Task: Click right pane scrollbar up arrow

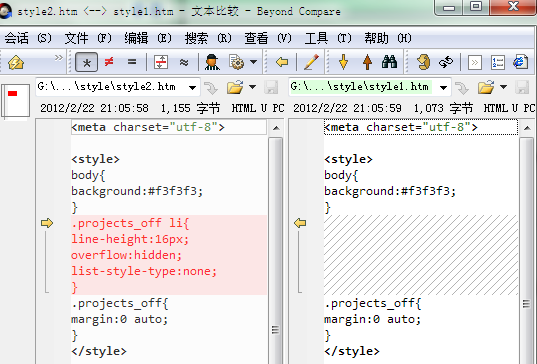Action: point(527,128)
